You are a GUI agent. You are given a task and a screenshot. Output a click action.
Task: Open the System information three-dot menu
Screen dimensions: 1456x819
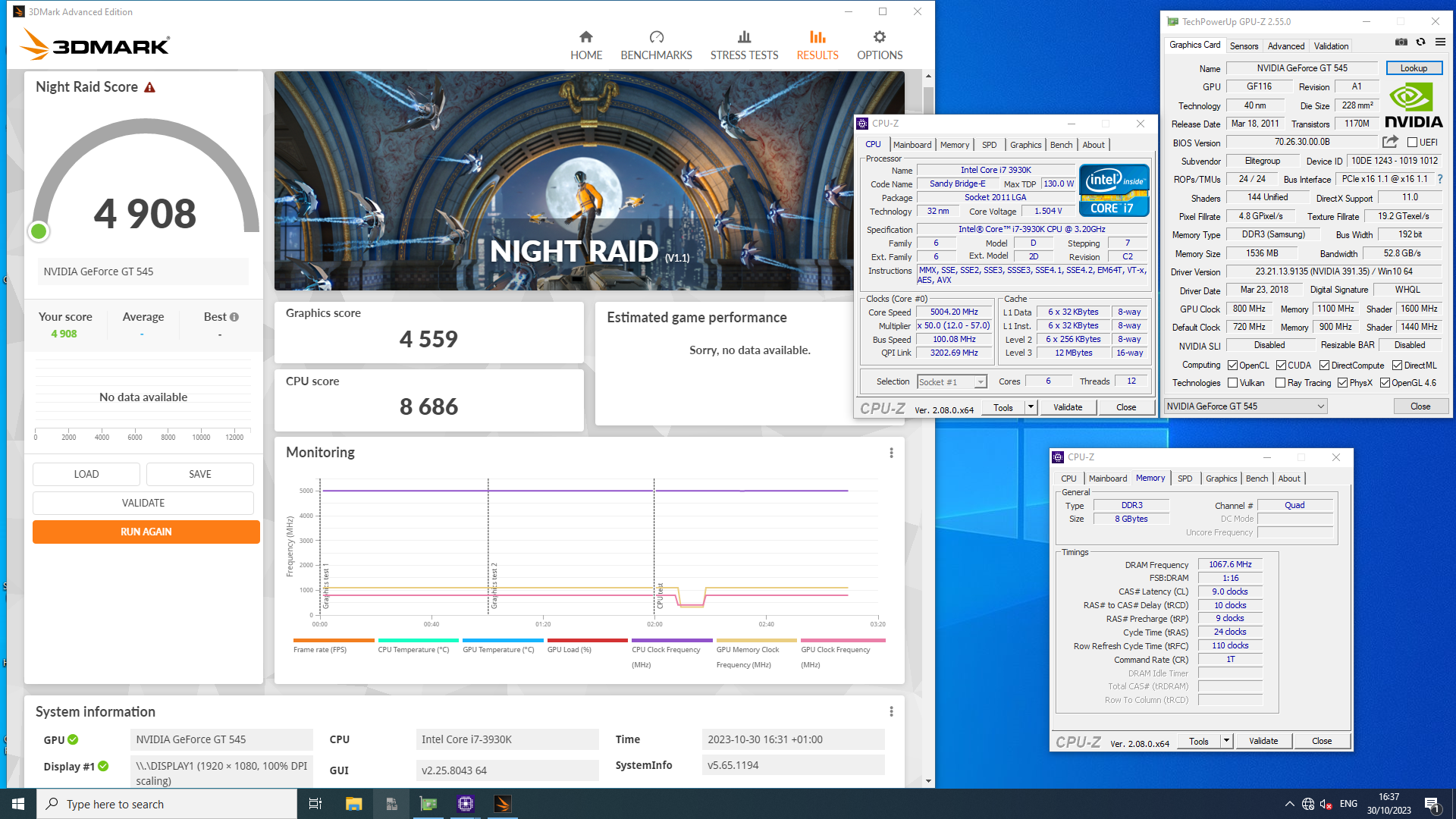(891, 711)
